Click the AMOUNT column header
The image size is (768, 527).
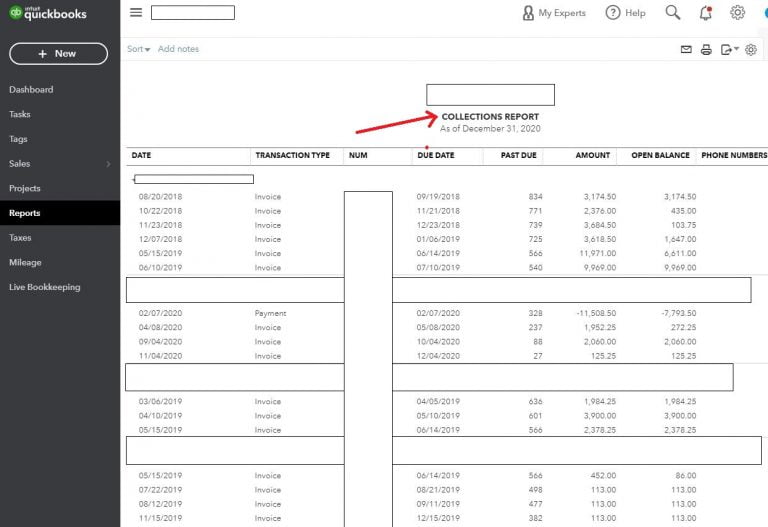[593, 155]
